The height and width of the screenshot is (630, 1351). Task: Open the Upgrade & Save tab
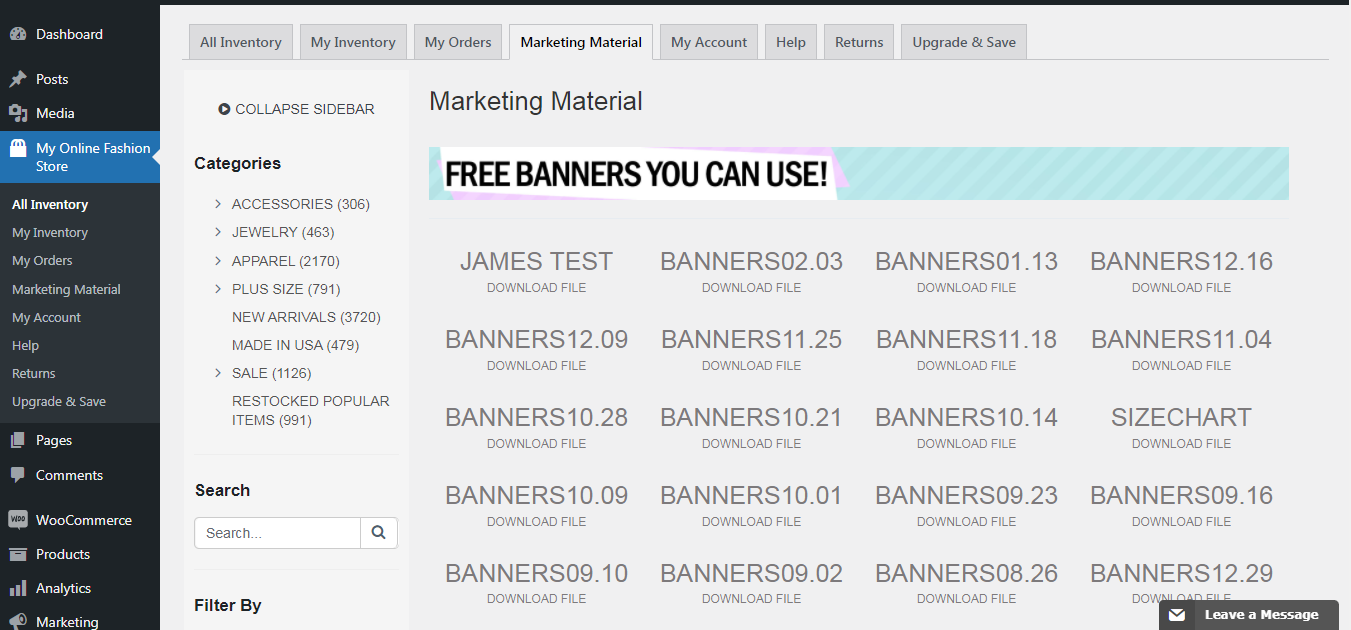click(964, 42)
